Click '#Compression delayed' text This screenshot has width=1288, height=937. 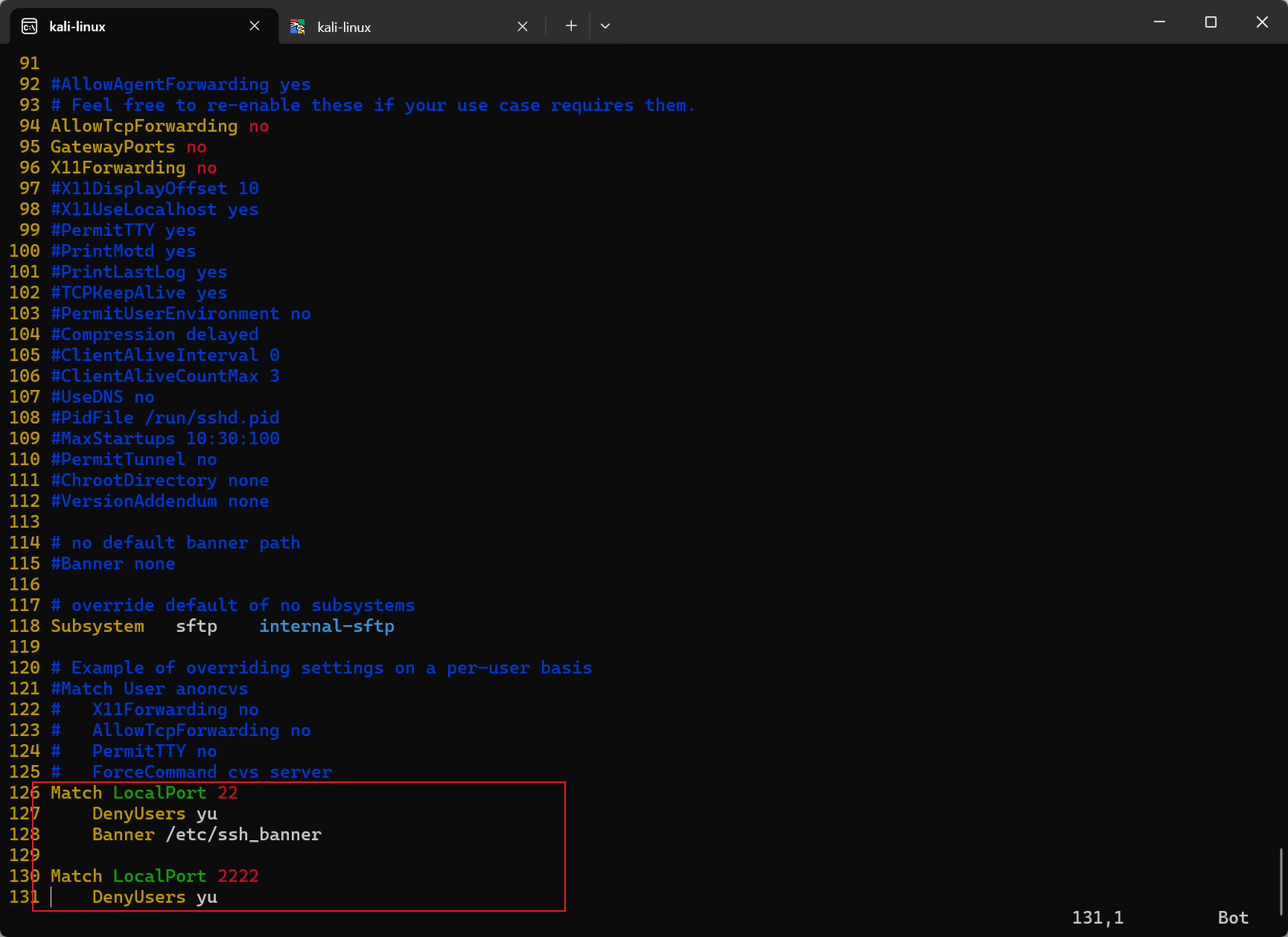coord(155,335)
